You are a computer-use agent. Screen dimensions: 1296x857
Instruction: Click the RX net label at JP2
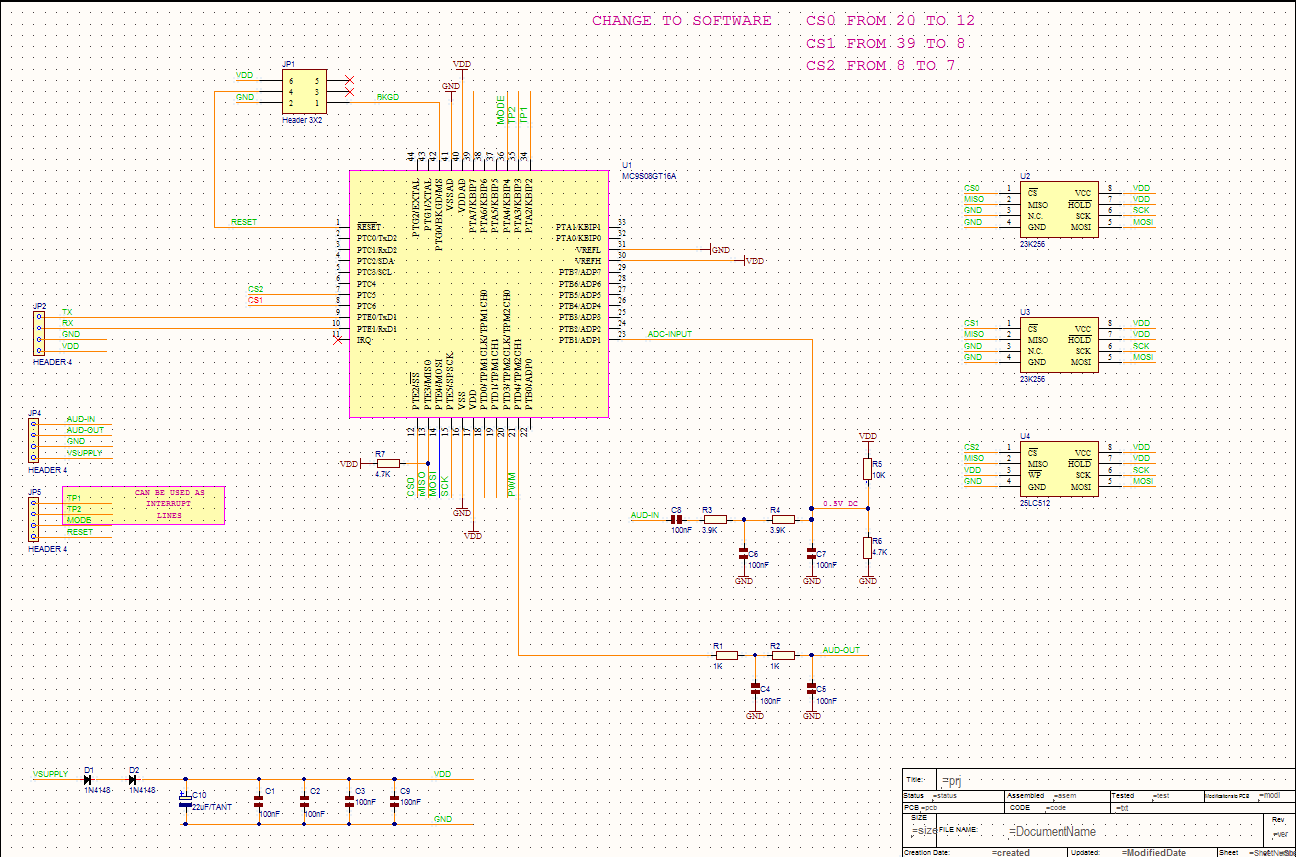pos(67,322)
